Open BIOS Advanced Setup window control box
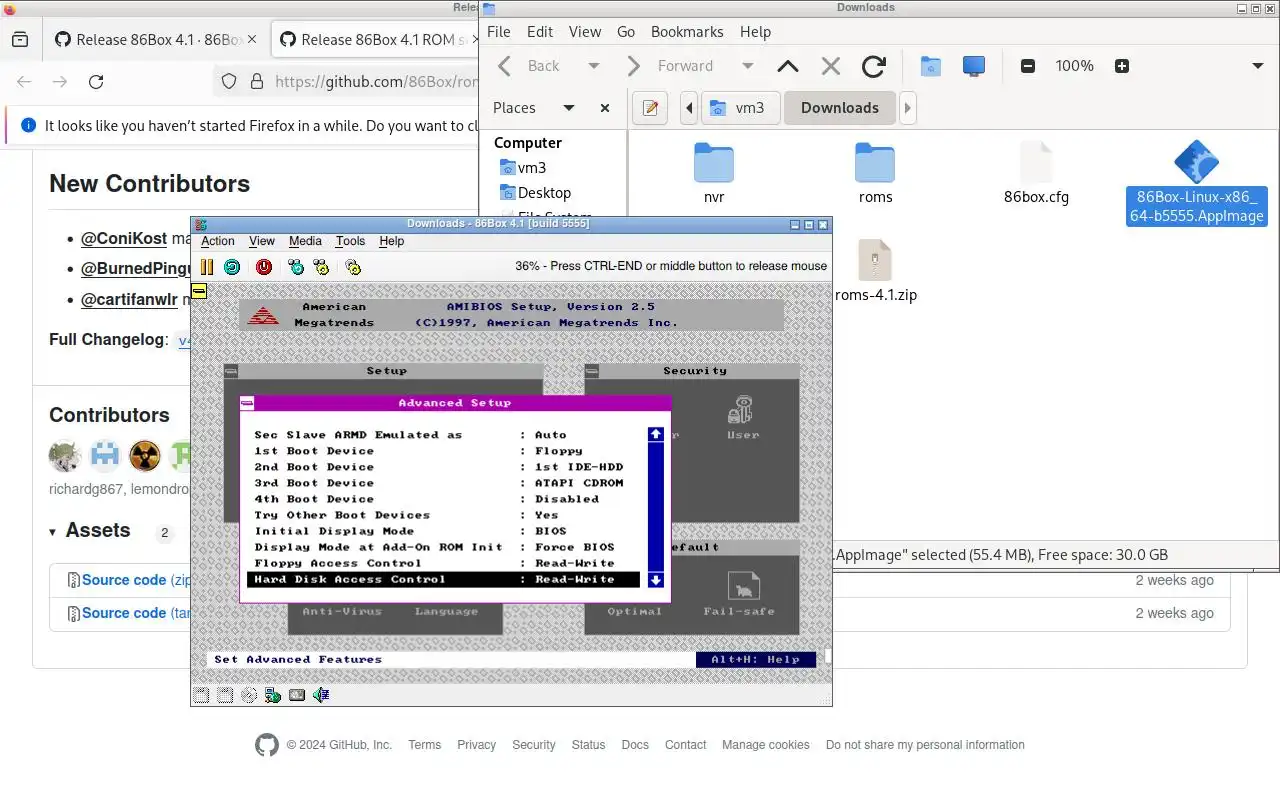The height and width of the screenshot is (800, 1280). [247, 403]
